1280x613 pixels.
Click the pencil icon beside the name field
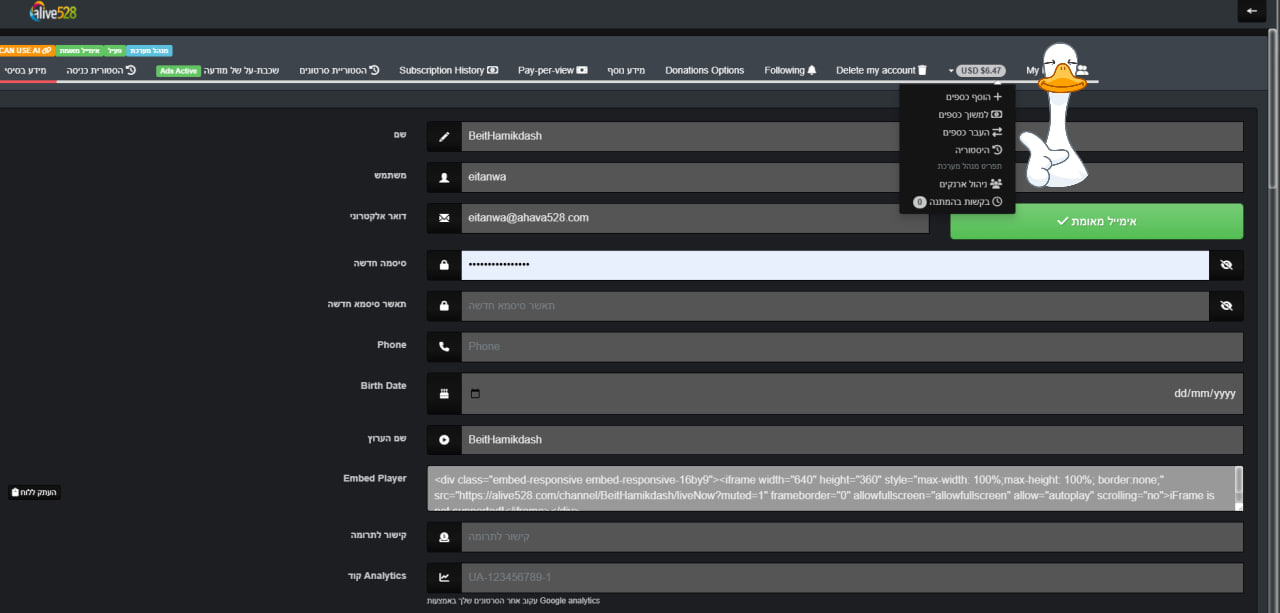click(444, 137)
